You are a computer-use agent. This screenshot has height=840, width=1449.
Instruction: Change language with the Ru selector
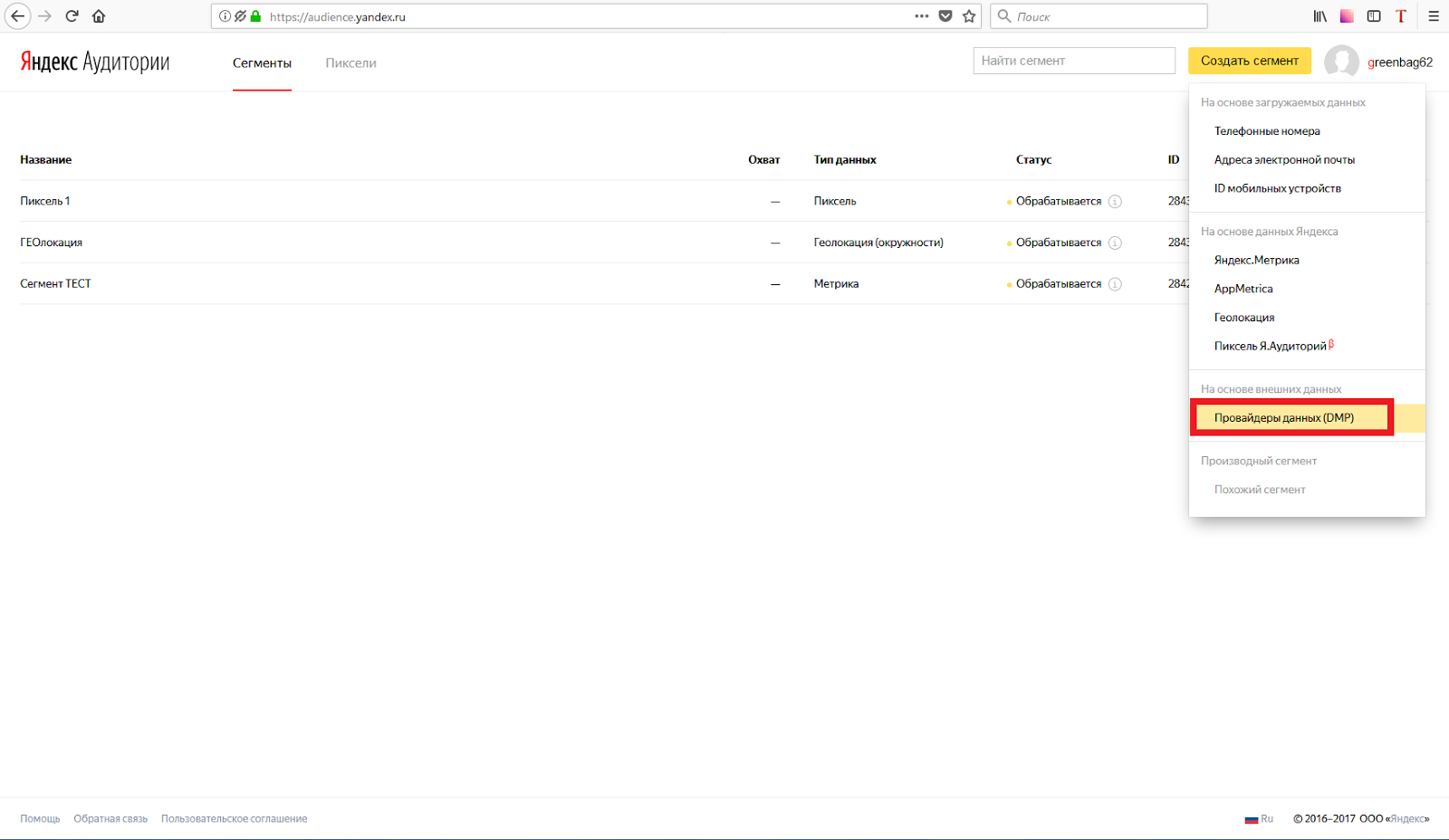(1259, 818)
